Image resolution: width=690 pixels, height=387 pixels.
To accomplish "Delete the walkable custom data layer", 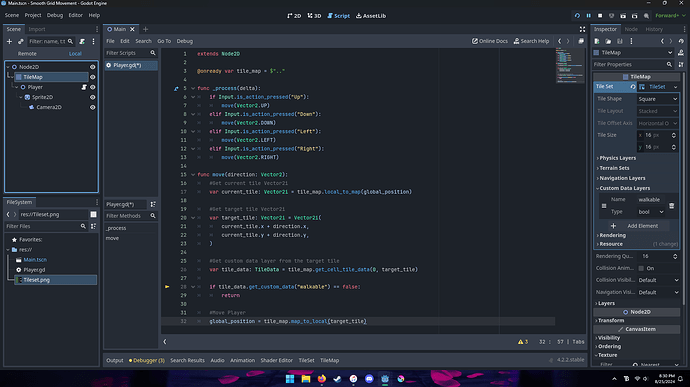I will (672, 206).
